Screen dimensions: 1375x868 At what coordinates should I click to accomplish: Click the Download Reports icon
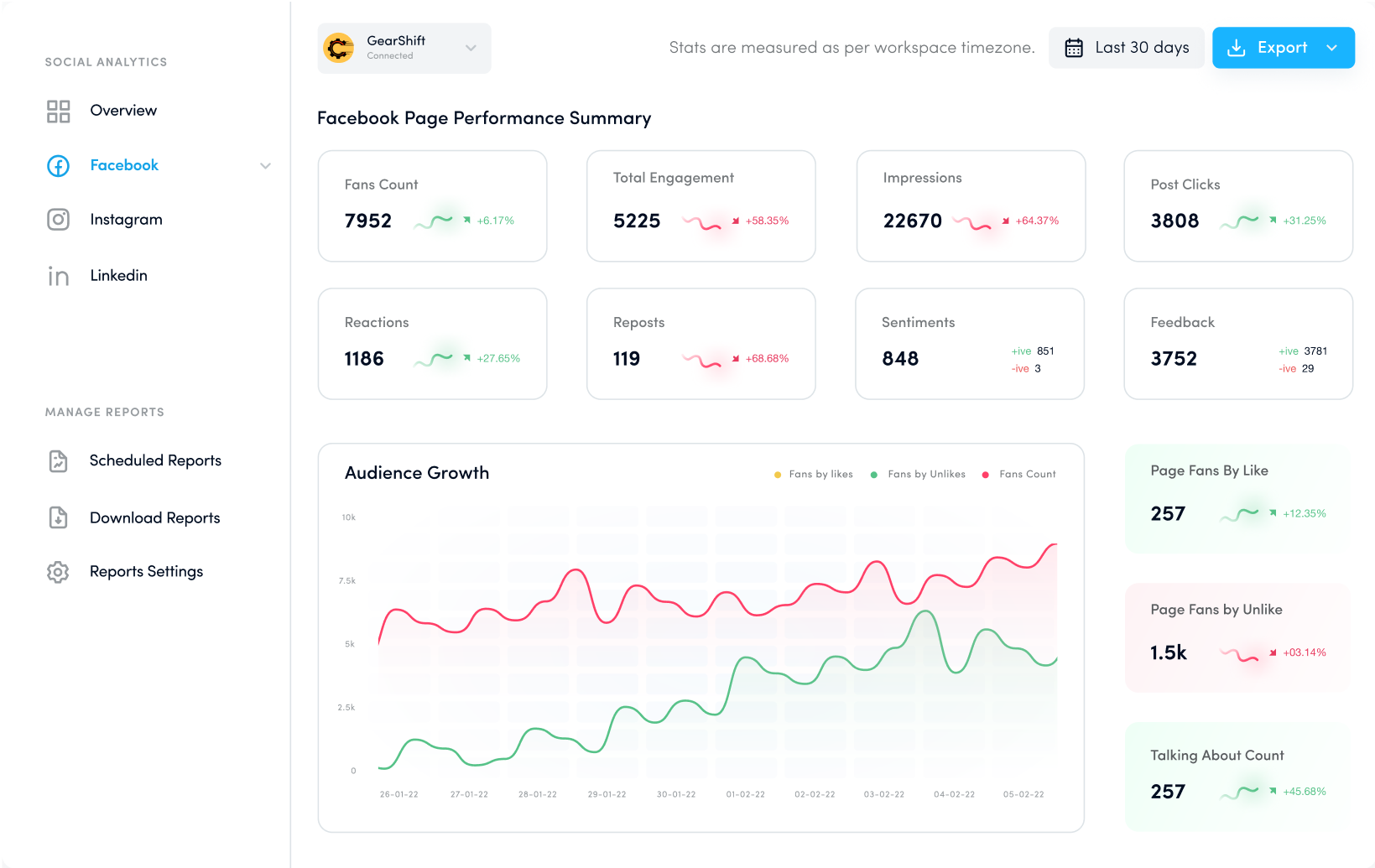click(58, 517)
